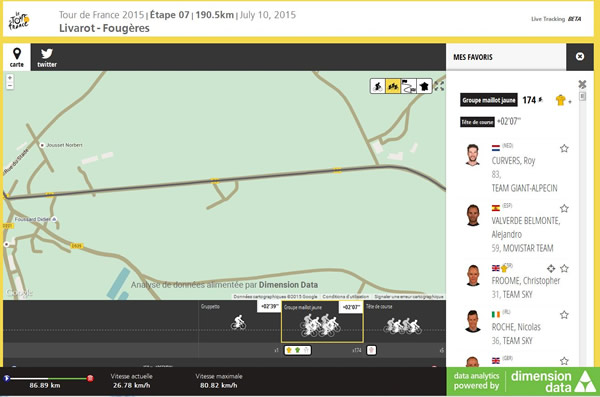
Task: Click ROCHE, Nicolas rider photo
Action: (473, 321)
